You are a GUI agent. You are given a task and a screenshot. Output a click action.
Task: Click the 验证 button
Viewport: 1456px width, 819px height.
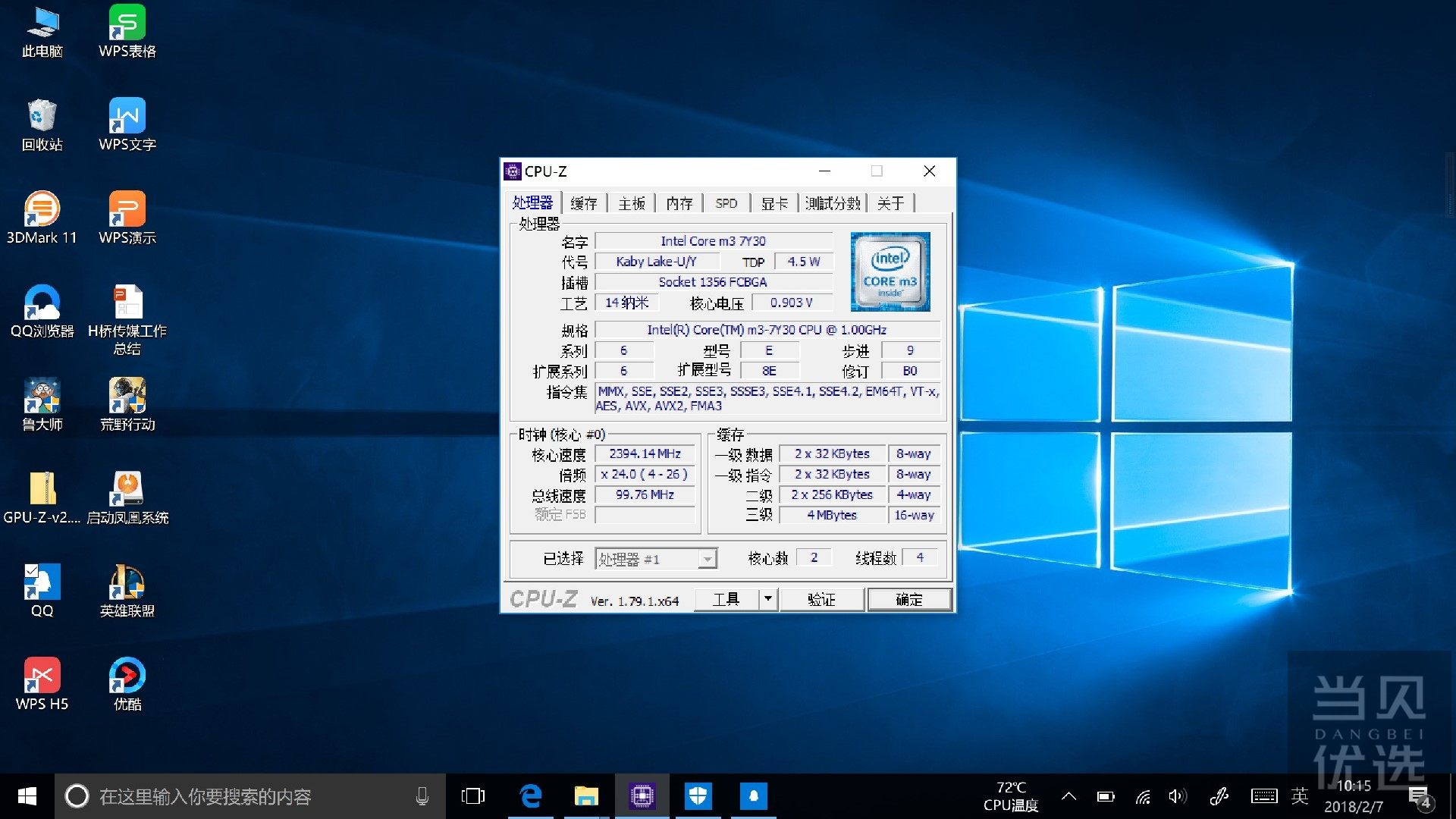click(x=821, y=599)
